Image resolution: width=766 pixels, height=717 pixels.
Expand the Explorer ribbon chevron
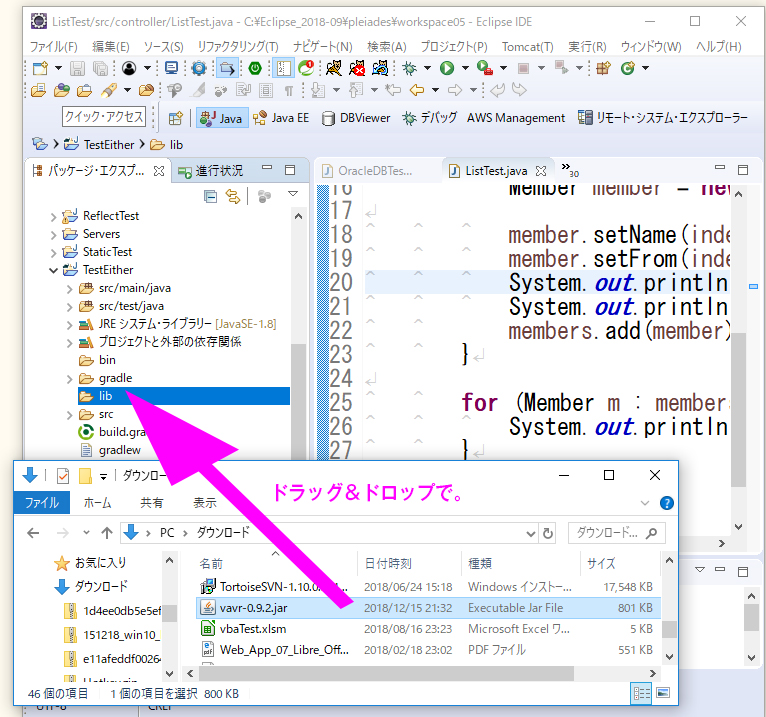(x=645, y=503)
